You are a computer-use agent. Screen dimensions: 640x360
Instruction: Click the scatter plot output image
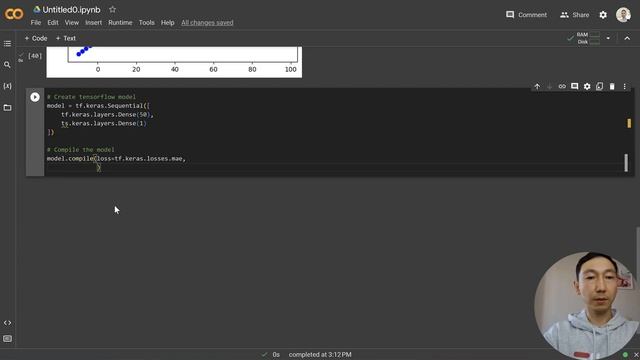pos(174,62)
